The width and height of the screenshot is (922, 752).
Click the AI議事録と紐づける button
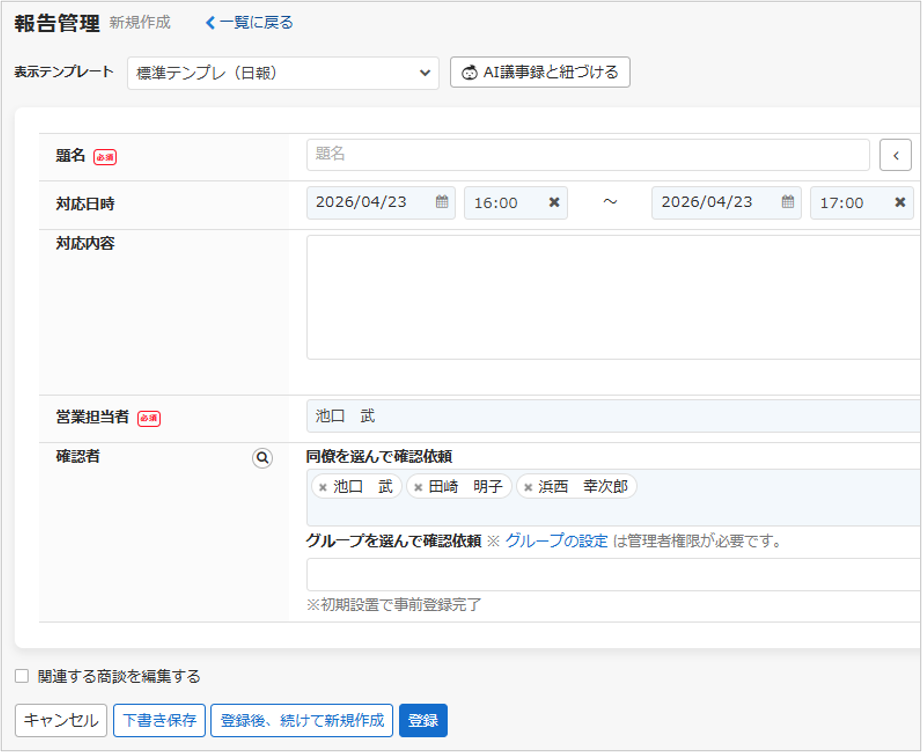pyautogui.click(x=540, y=72)
